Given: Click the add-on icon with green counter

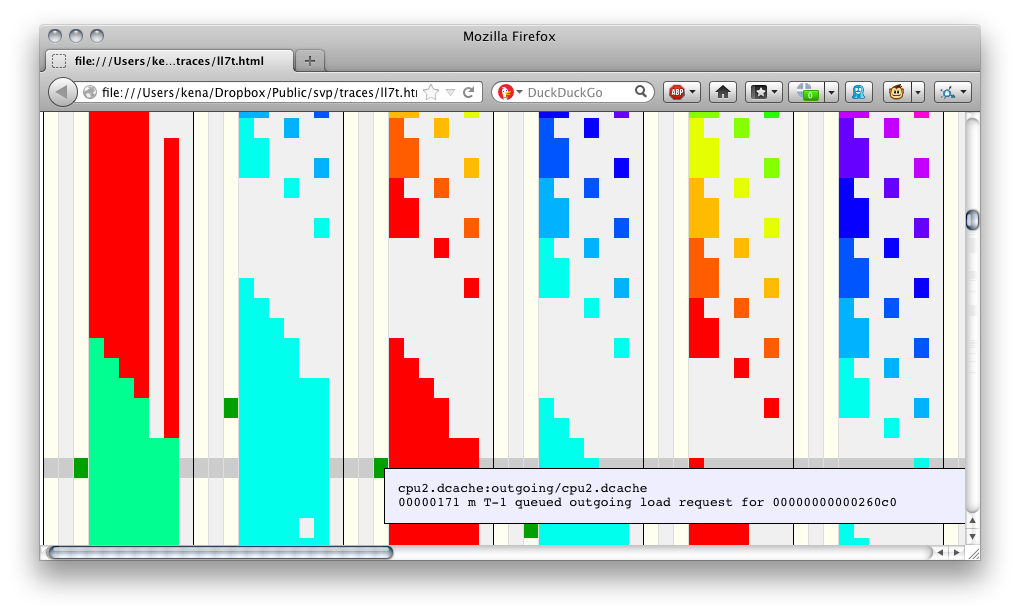Looking at the screenshot, I should point(807,92).
